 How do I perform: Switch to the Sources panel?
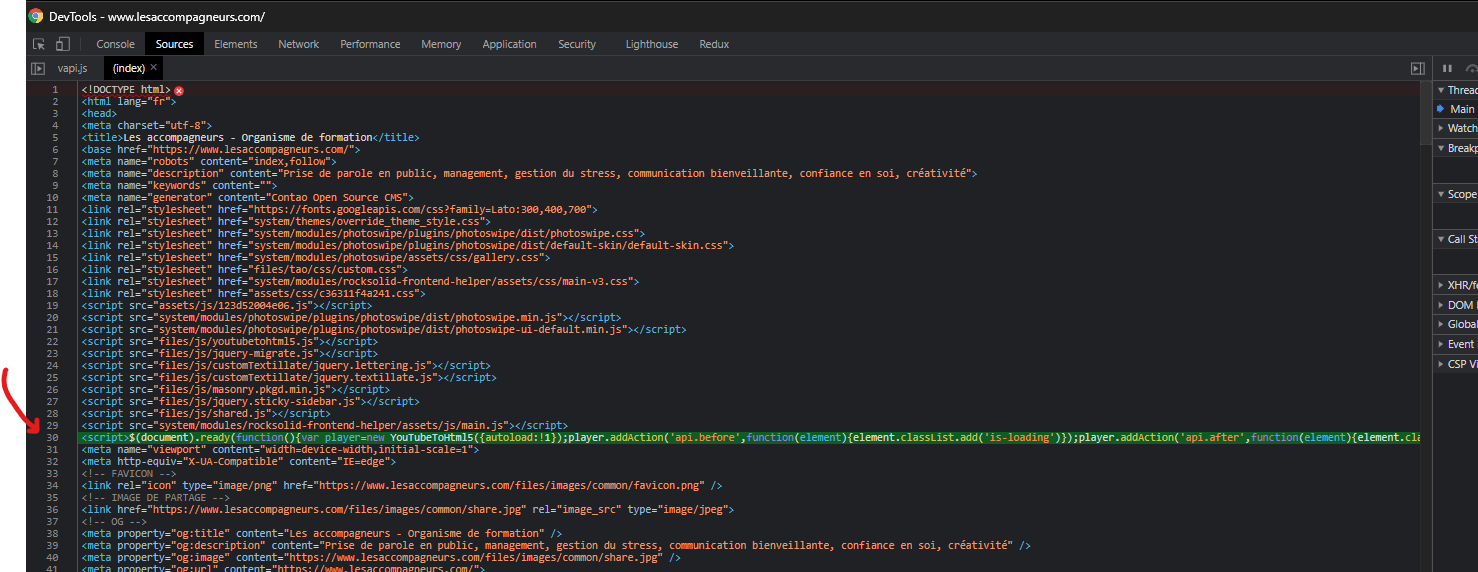point(174,44)
